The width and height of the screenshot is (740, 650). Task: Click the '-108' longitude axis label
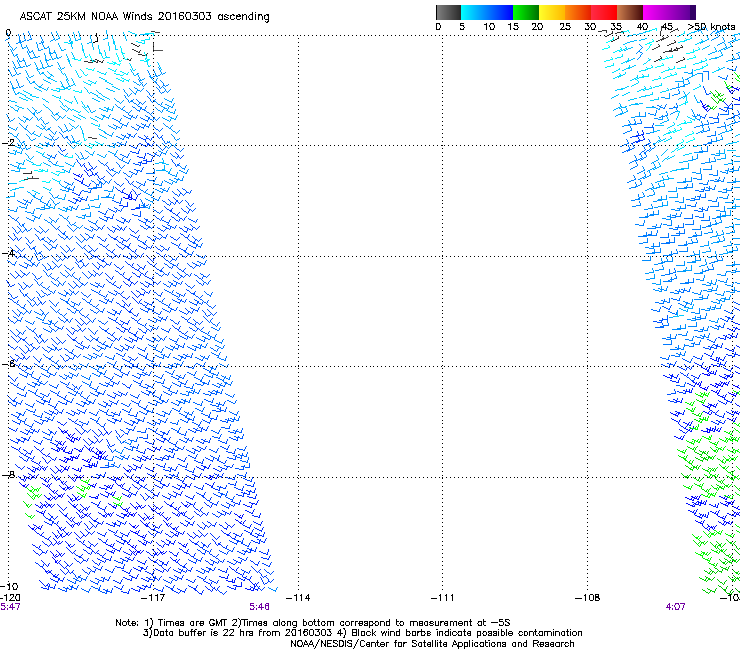(588, 598)
